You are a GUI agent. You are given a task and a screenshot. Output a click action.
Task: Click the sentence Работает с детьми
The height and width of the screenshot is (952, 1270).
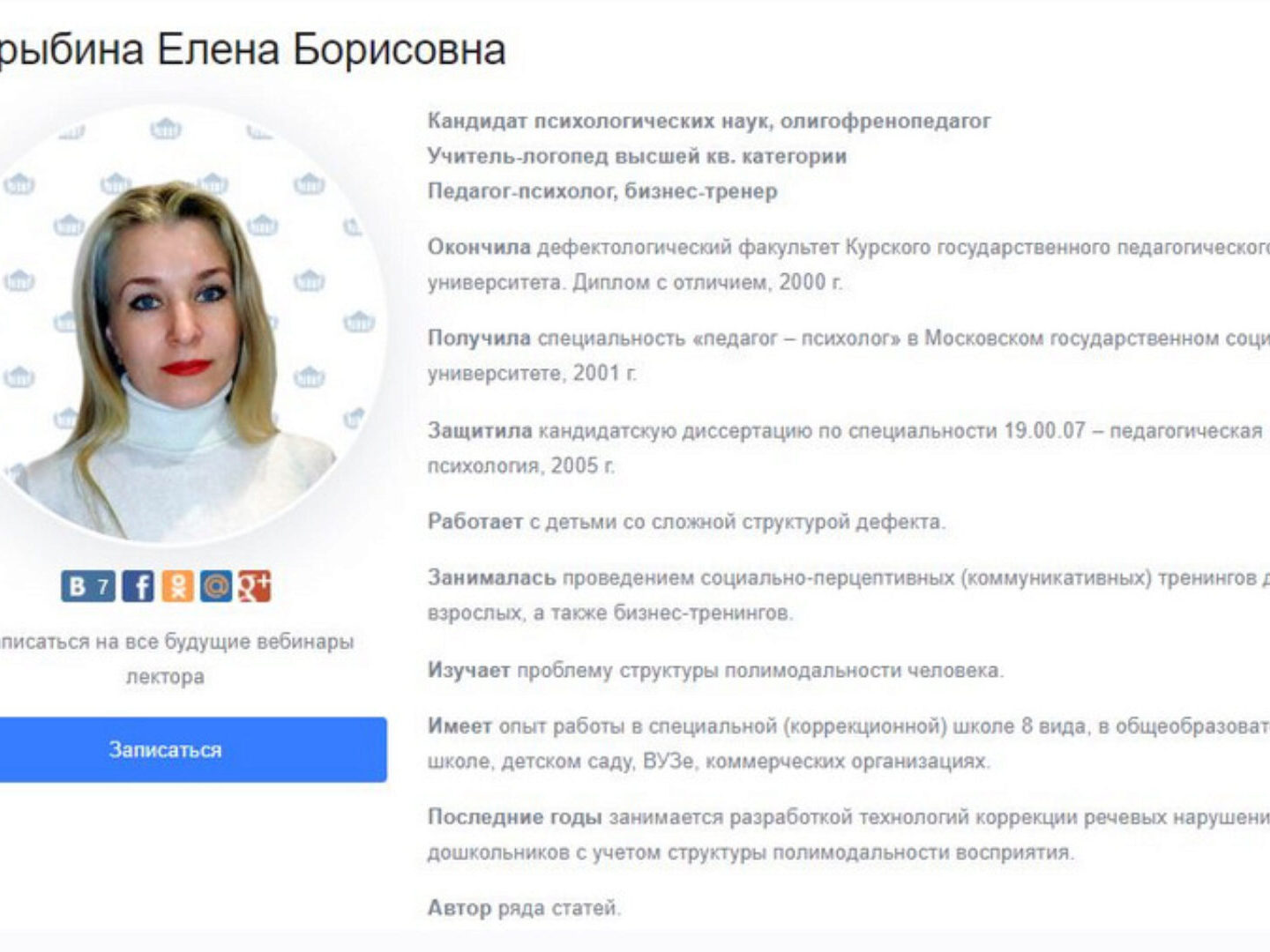click(686, 522)
